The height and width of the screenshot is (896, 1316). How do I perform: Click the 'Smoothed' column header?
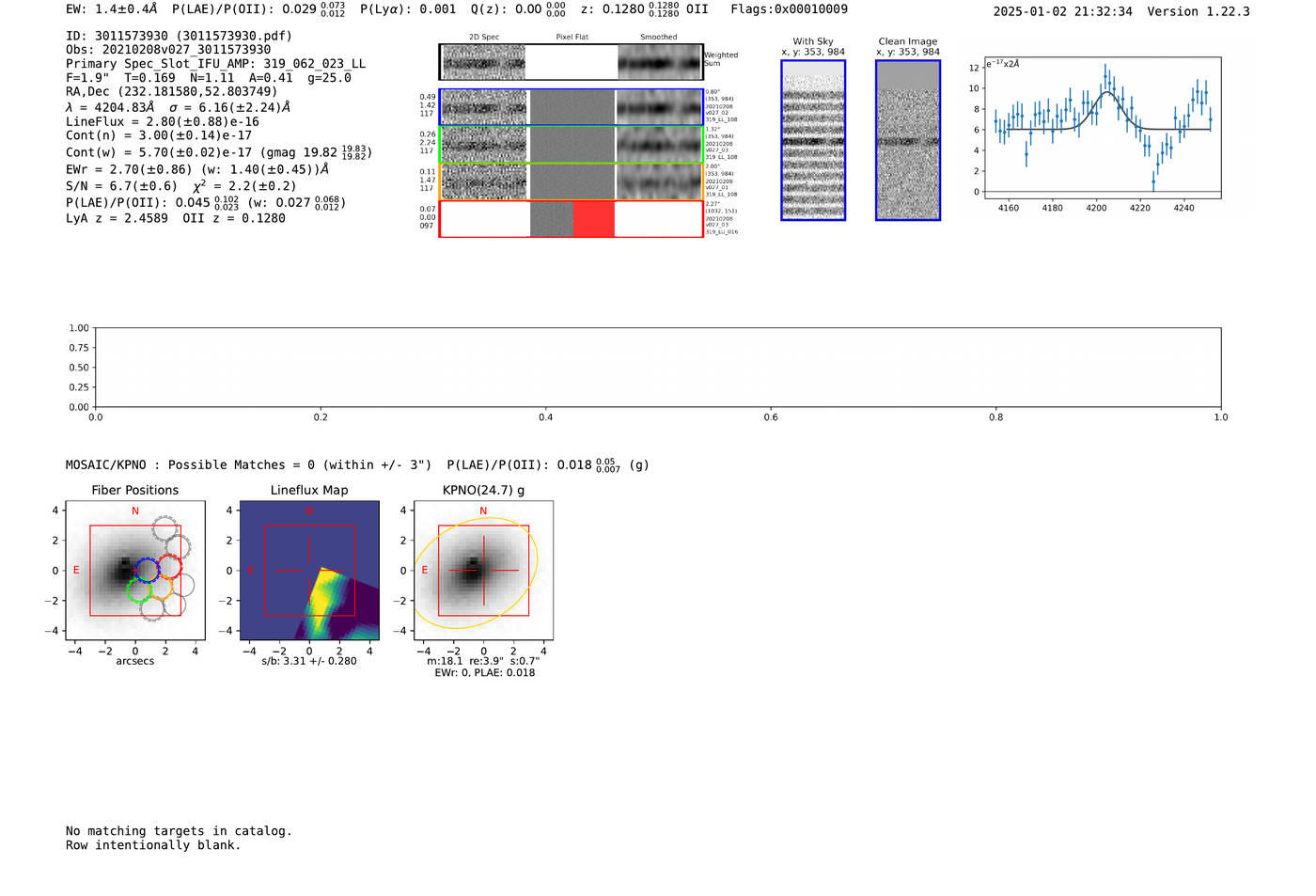point(659,38)
